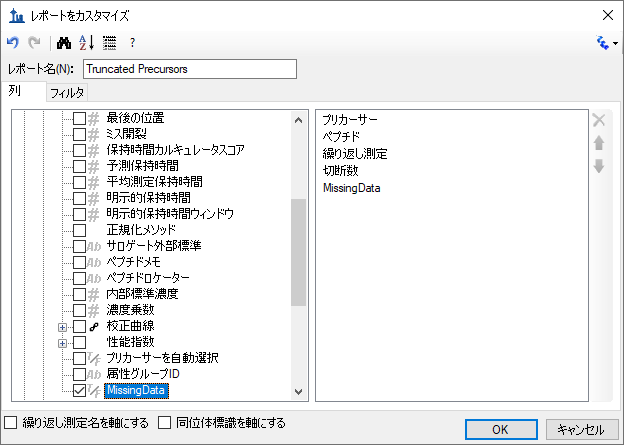The width and height of the screenshot is (624, 445).
Task: Sort columns alphabetically with A-Z icon
Action: click(86, 42)
